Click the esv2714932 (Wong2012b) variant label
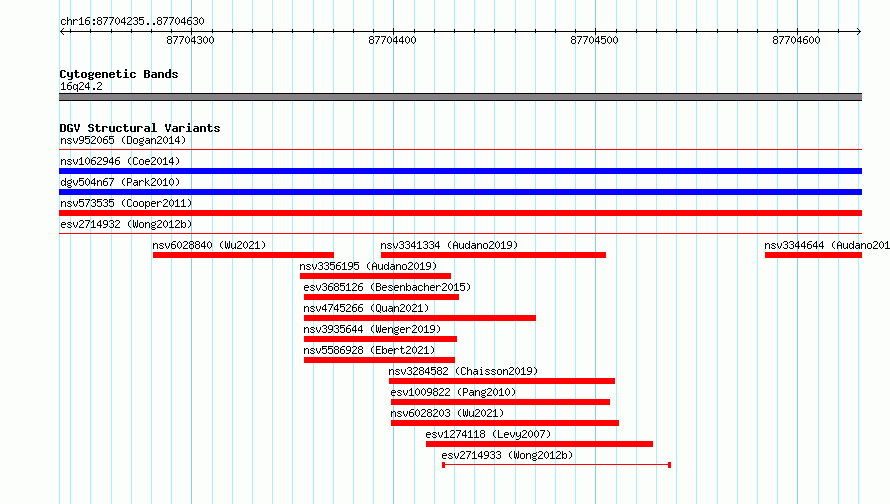890x504 pixels. tap(126, 224)
